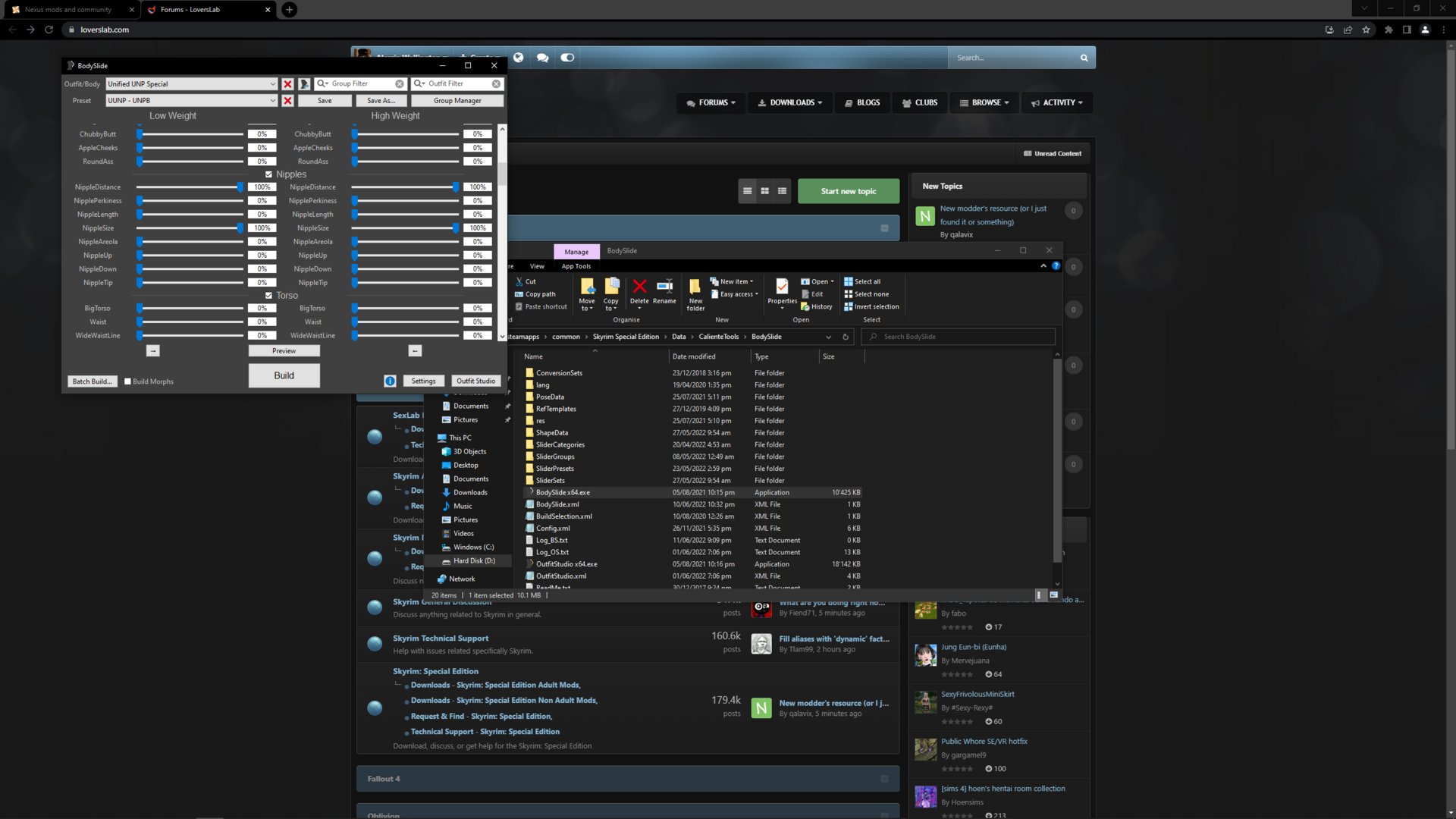Click Select none in Explorer ribbon
This screenshot has width=1456, height=819.
click(x=867, y=294)
